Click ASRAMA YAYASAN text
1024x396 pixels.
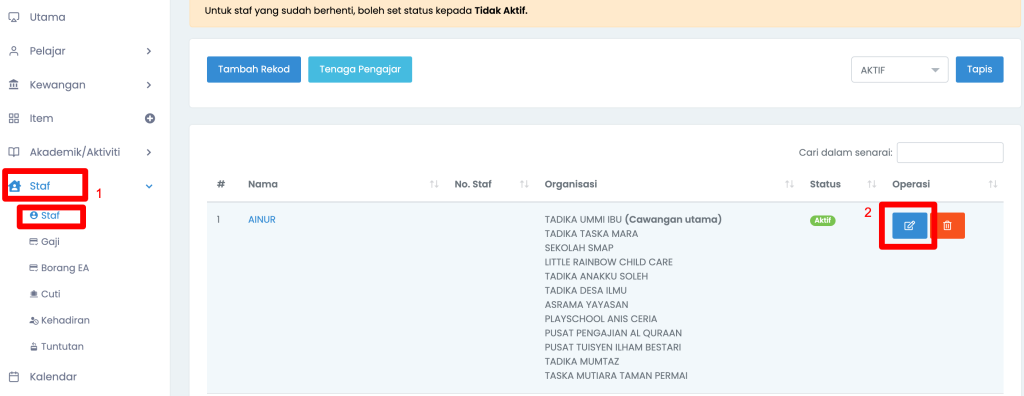586,305
